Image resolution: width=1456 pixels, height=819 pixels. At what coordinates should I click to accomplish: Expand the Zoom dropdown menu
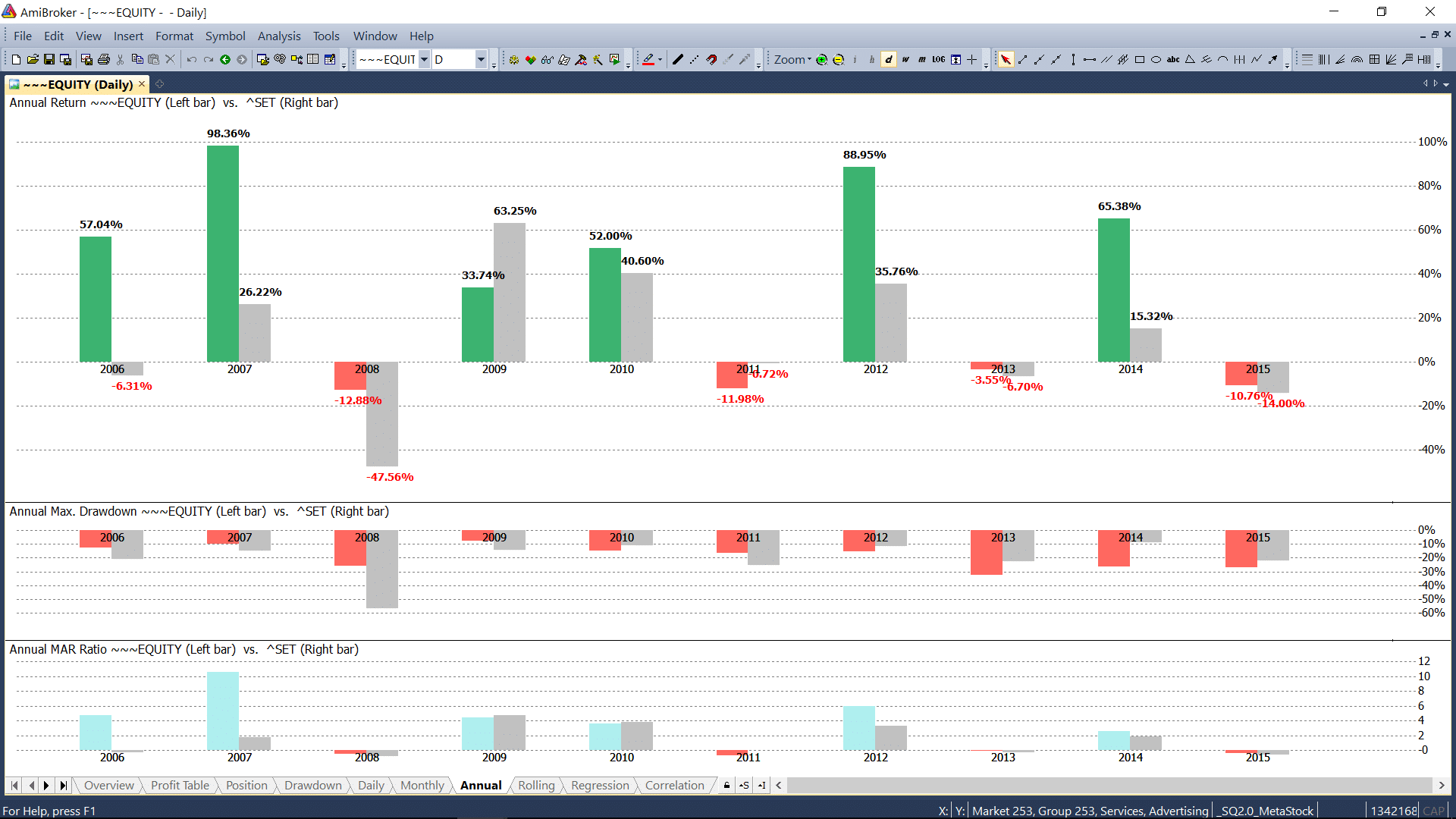coord(792,59)
